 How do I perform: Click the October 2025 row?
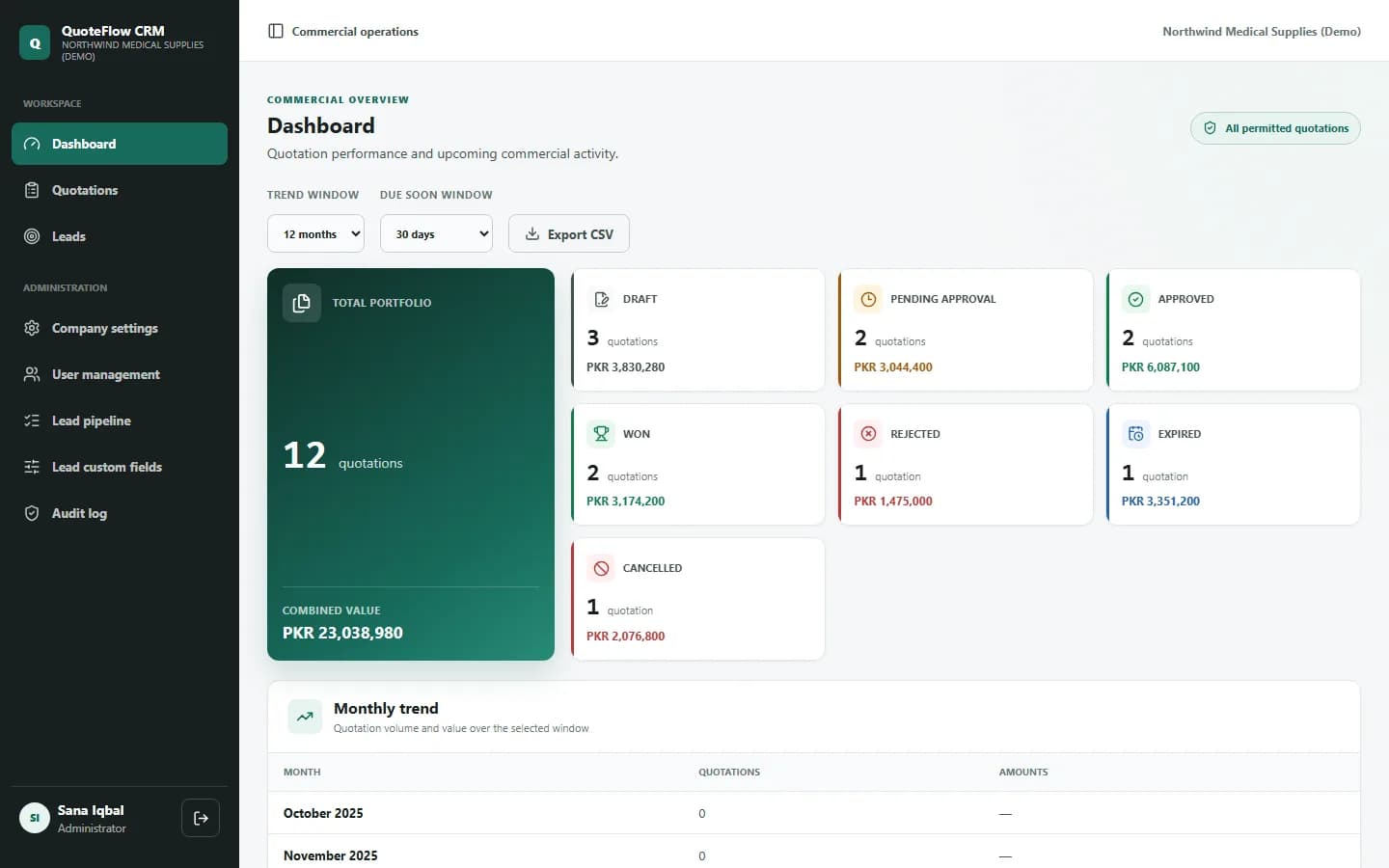point(814,813)
